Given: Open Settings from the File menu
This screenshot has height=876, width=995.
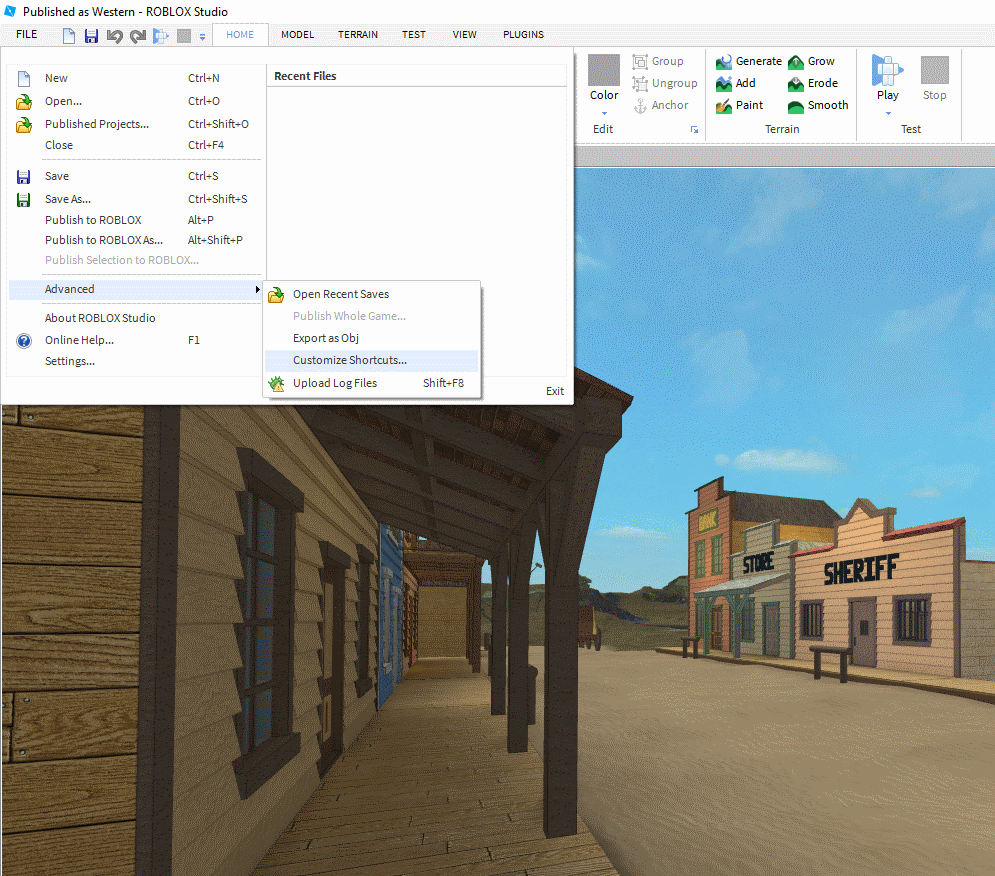Looking at the screenshot, I should tap(70, 361).
